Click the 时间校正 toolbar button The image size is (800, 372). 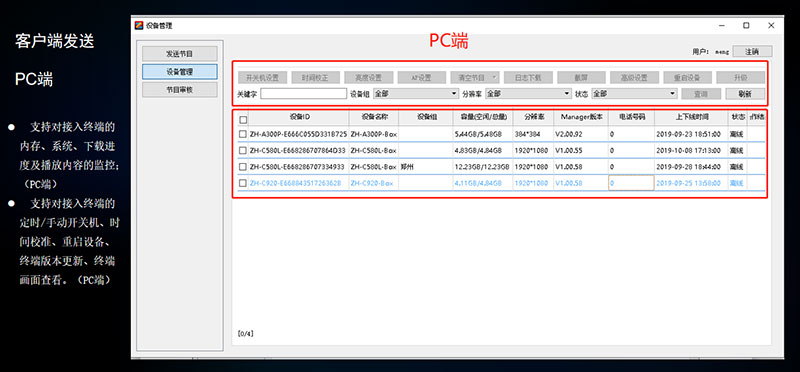[x=315, y=78]
